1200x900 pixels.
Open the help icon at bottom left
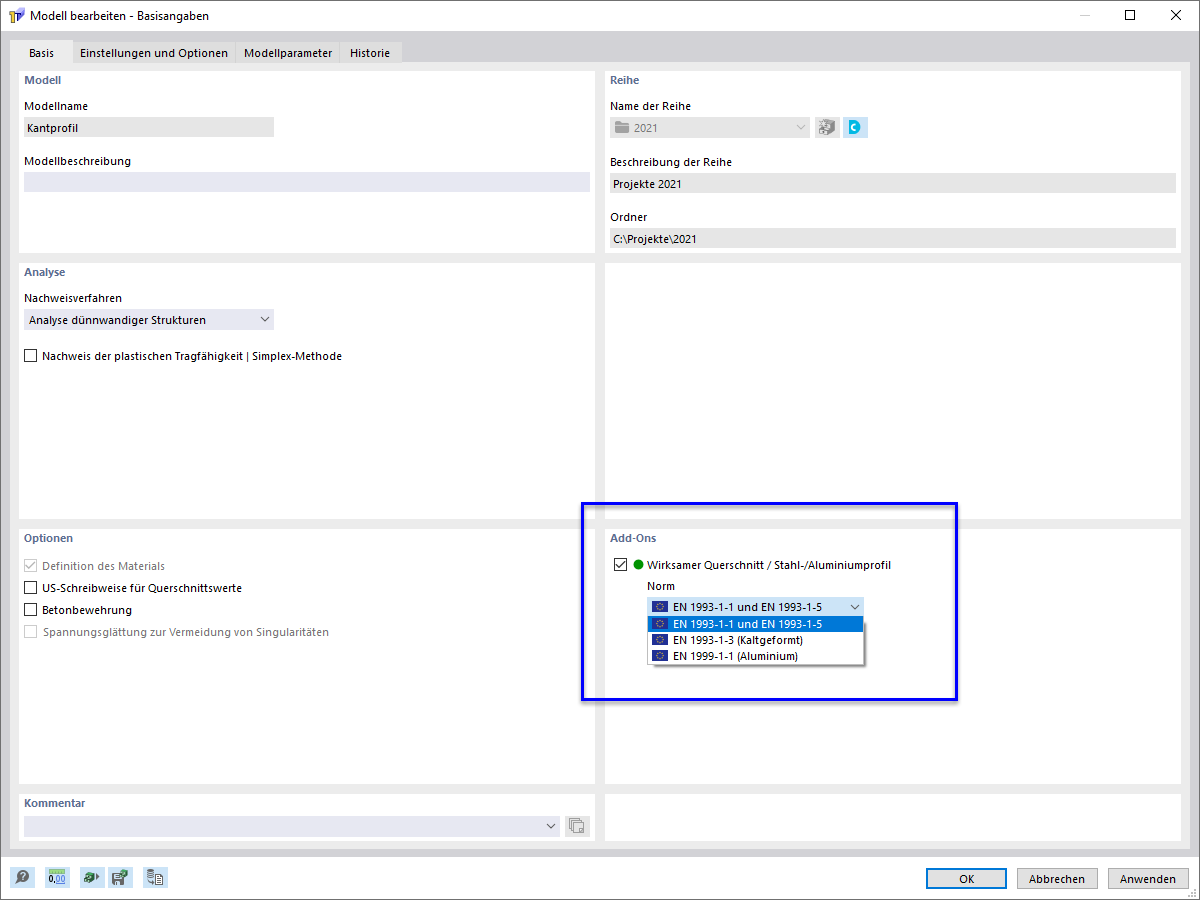22,878
